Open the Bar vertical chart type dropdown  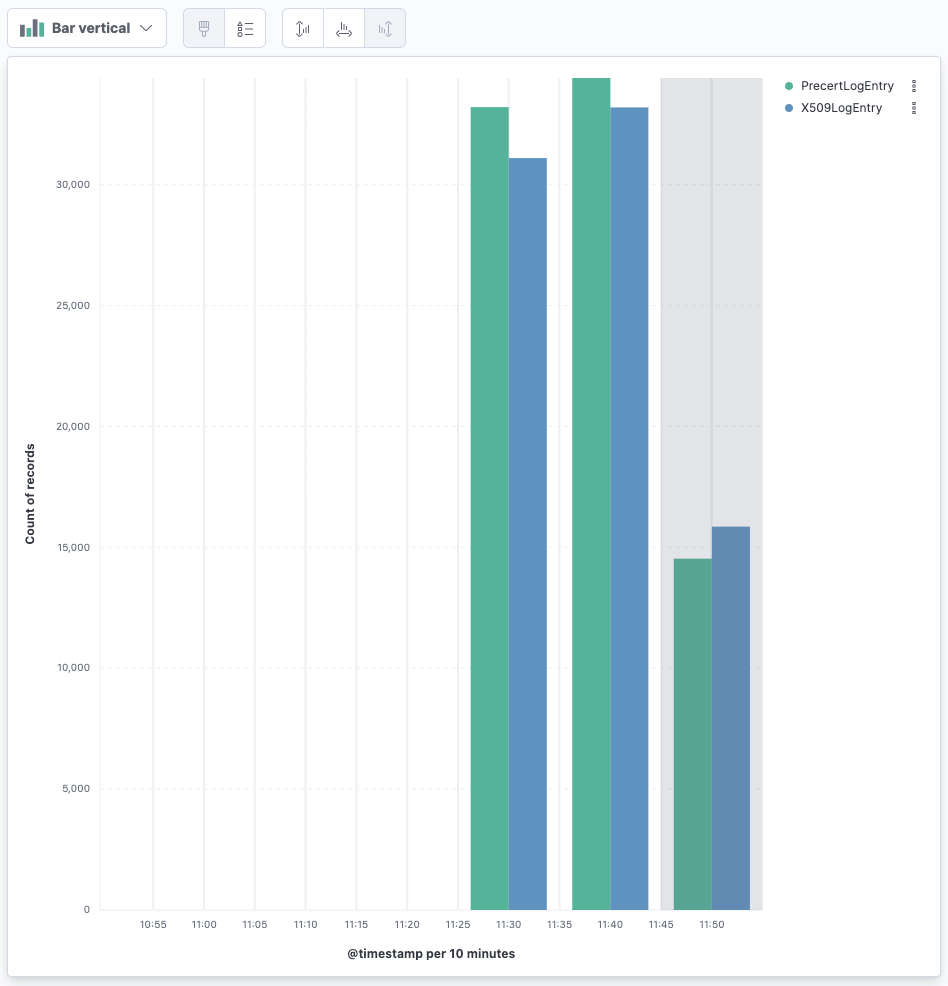[87, 28]
